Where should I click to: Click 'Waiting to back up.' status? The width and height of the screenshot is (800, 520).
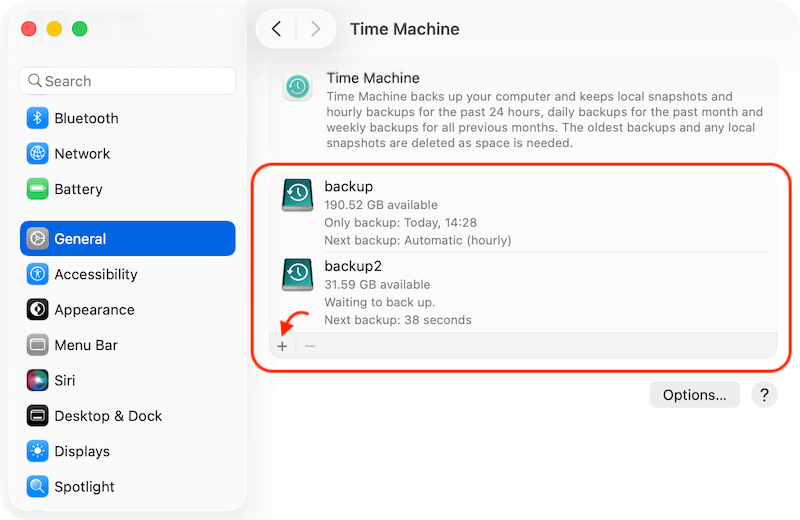point(380,302)
